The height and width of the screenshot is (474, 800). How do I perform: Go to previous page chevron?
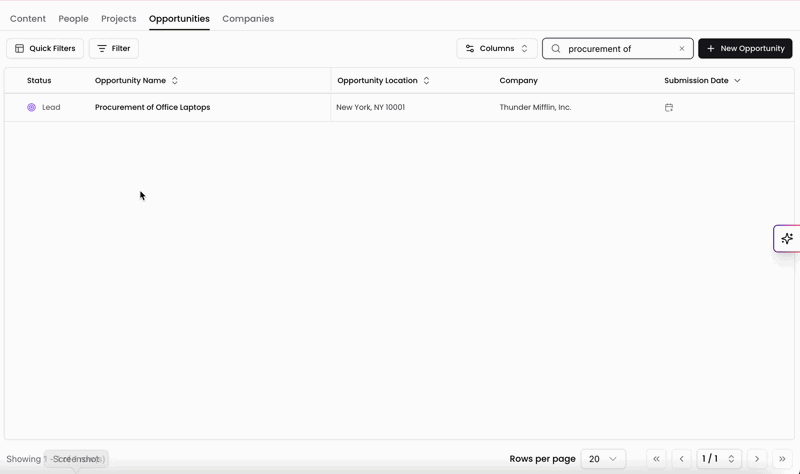pos(682,459)
